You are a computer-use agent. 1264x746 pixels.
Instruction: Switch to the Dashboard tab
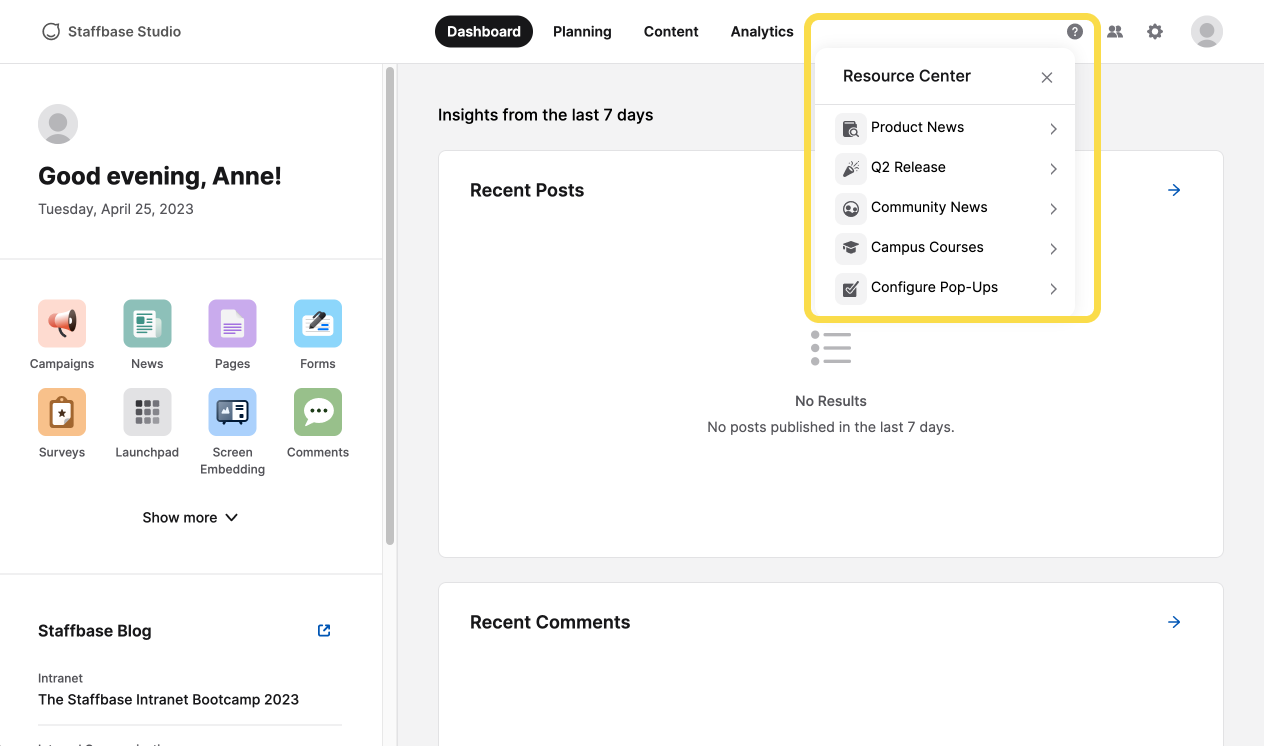click(484, 31)
